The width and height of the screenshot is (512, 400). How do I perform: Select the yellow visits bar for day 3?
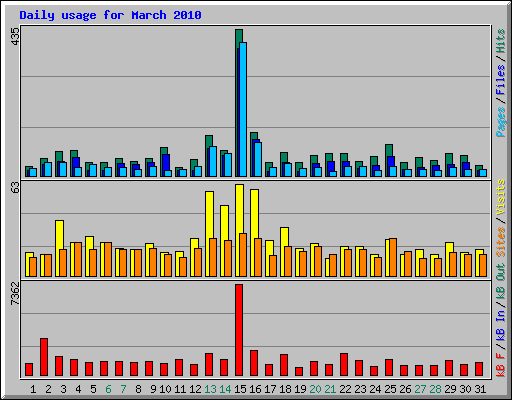59,248
